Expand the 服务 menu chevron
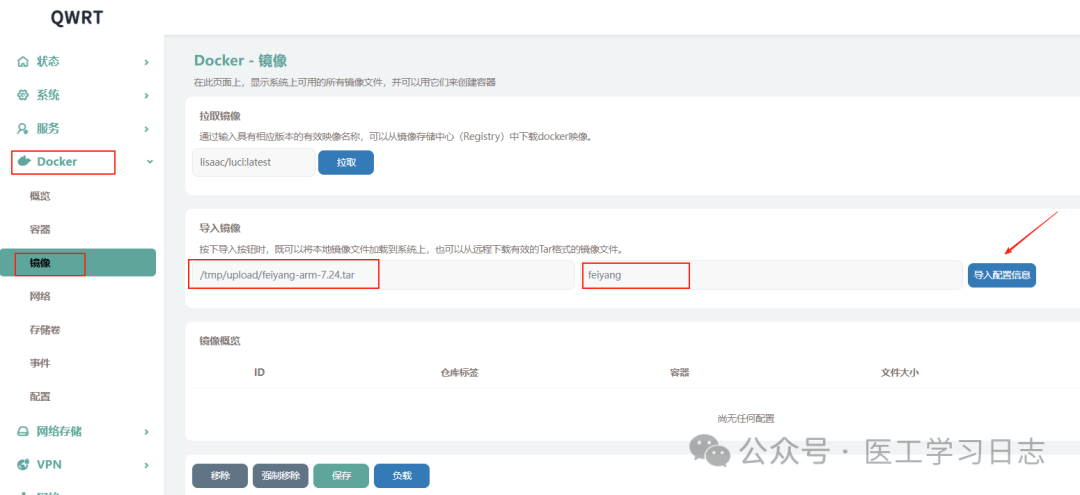Image resolution: width=1080 pixels, height=495 pixels. click(147, 128)
